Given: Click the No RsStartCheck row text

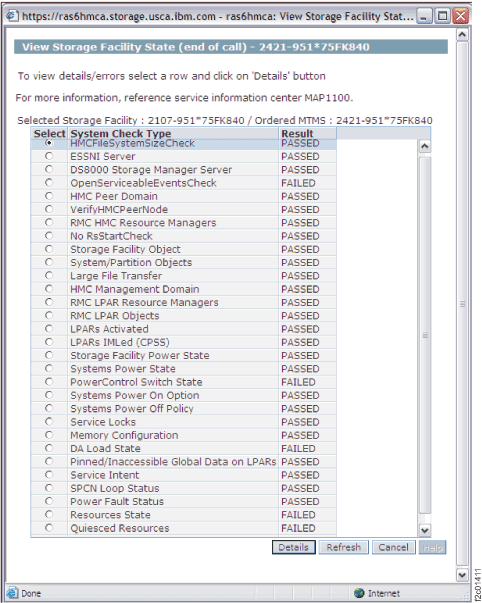Looking at the screenshot, I should pos(111,236).
